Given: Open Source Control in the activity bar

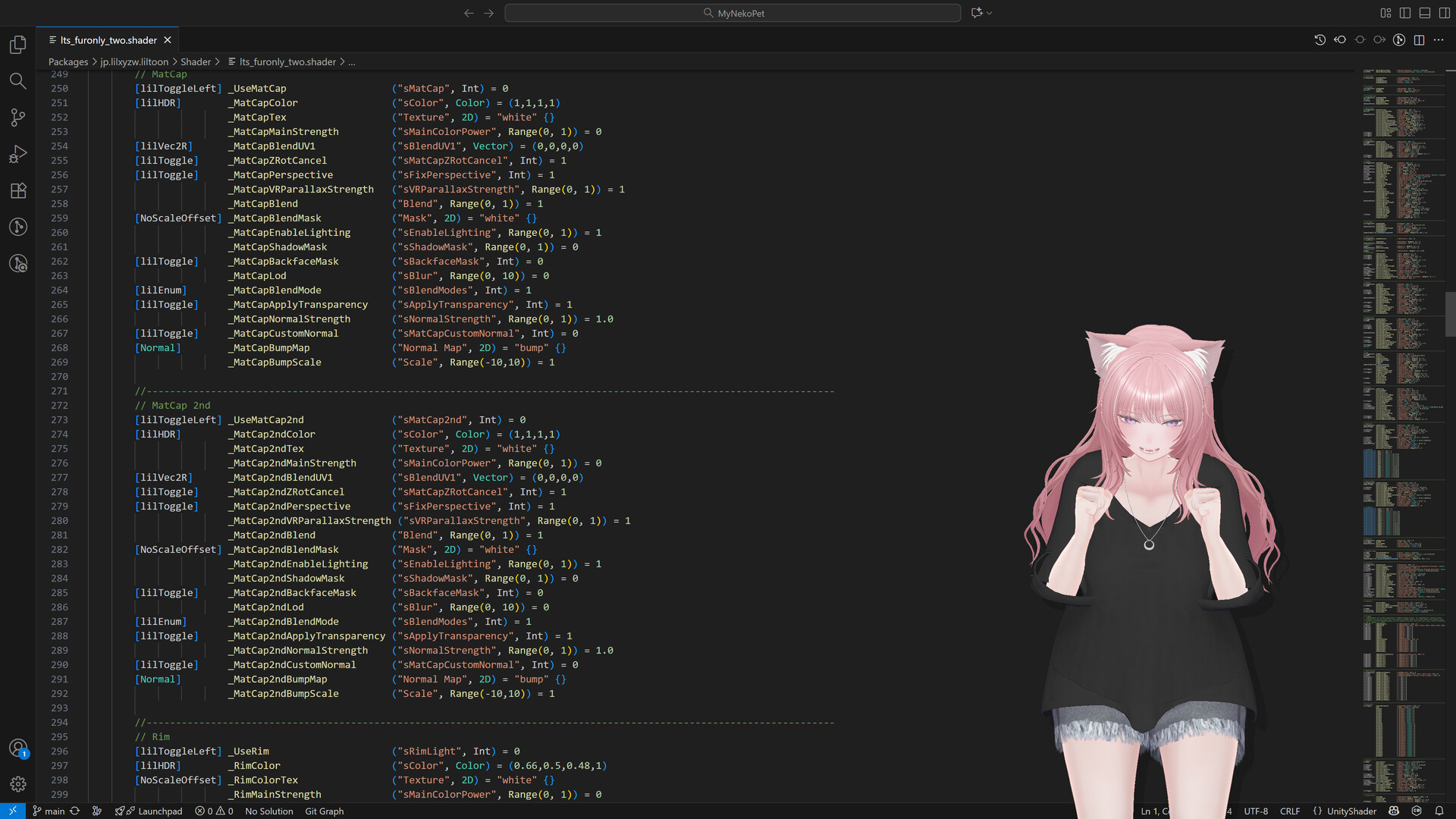Looking at the screenshot, I should (17, 118).
